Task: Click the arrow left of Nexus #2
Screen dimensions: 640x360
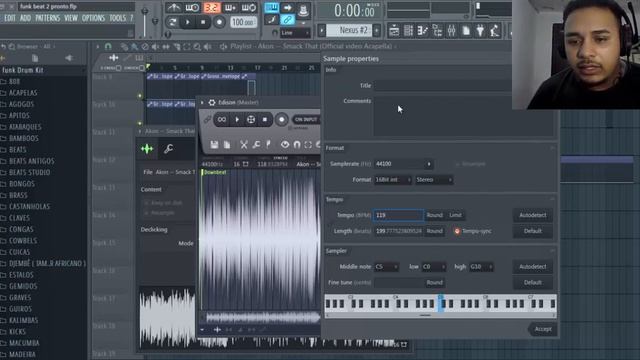Action: pos(322,30)
